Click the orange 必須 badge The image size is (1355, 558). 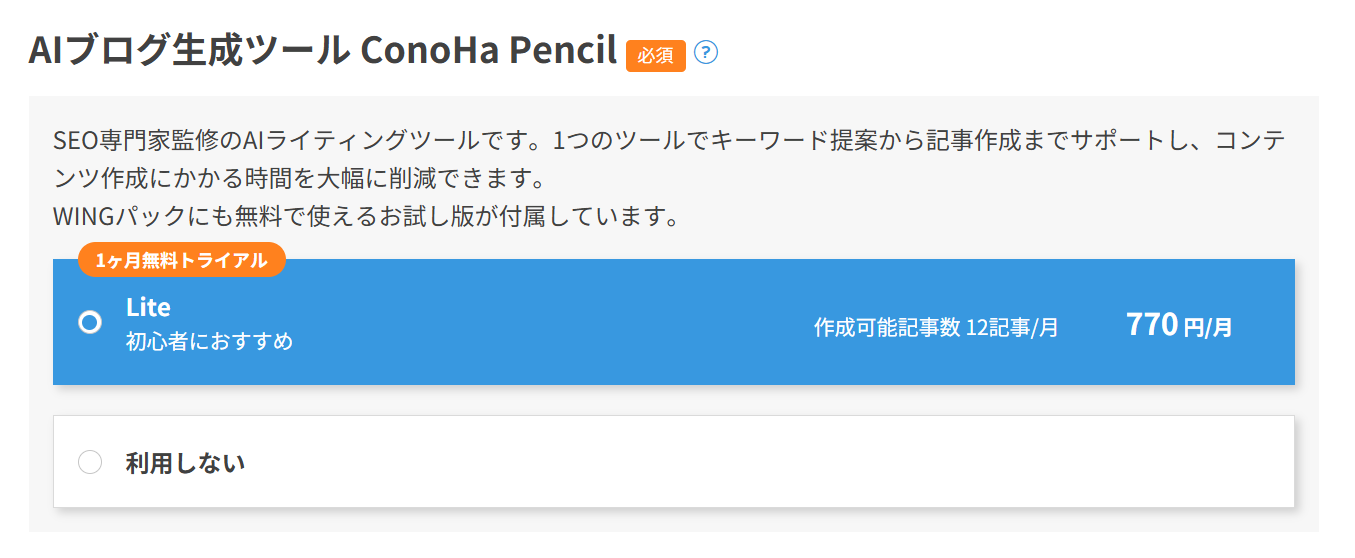click(655, 56)
